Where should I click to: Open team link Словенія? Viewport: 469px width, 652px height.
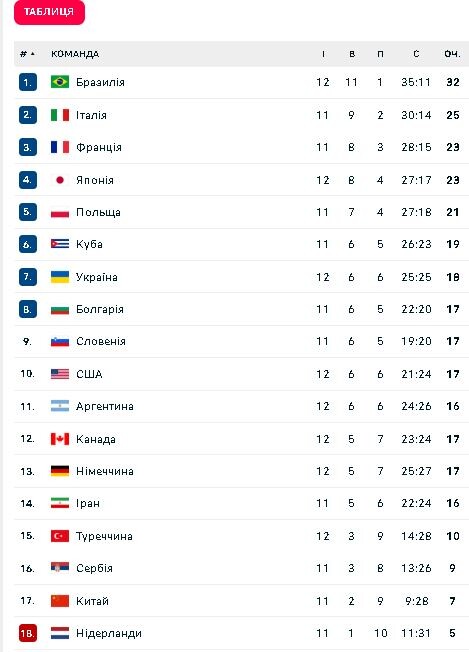[101, 341]
